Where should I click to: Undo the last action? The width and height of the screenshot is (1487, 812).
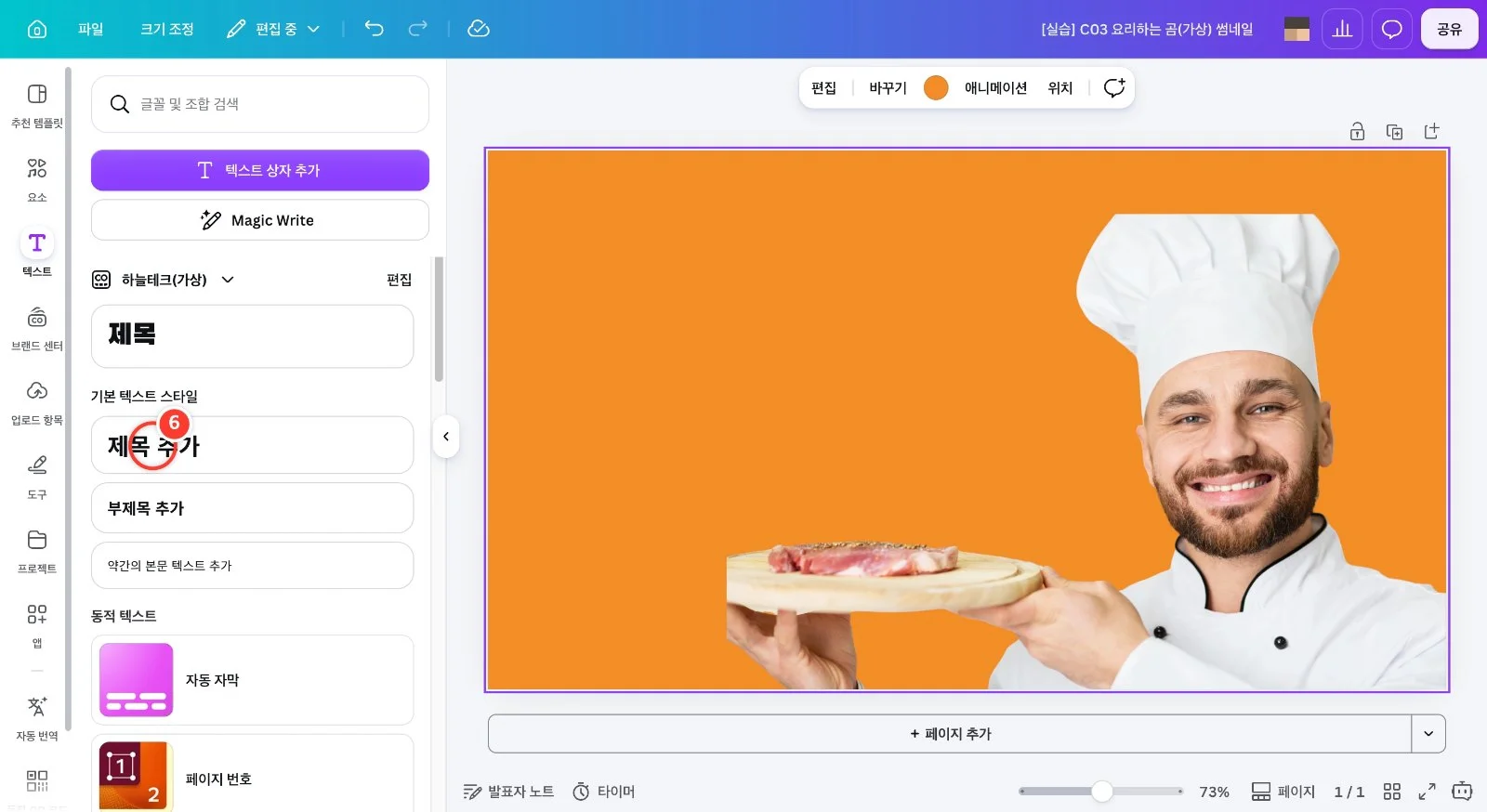point(374,29)
